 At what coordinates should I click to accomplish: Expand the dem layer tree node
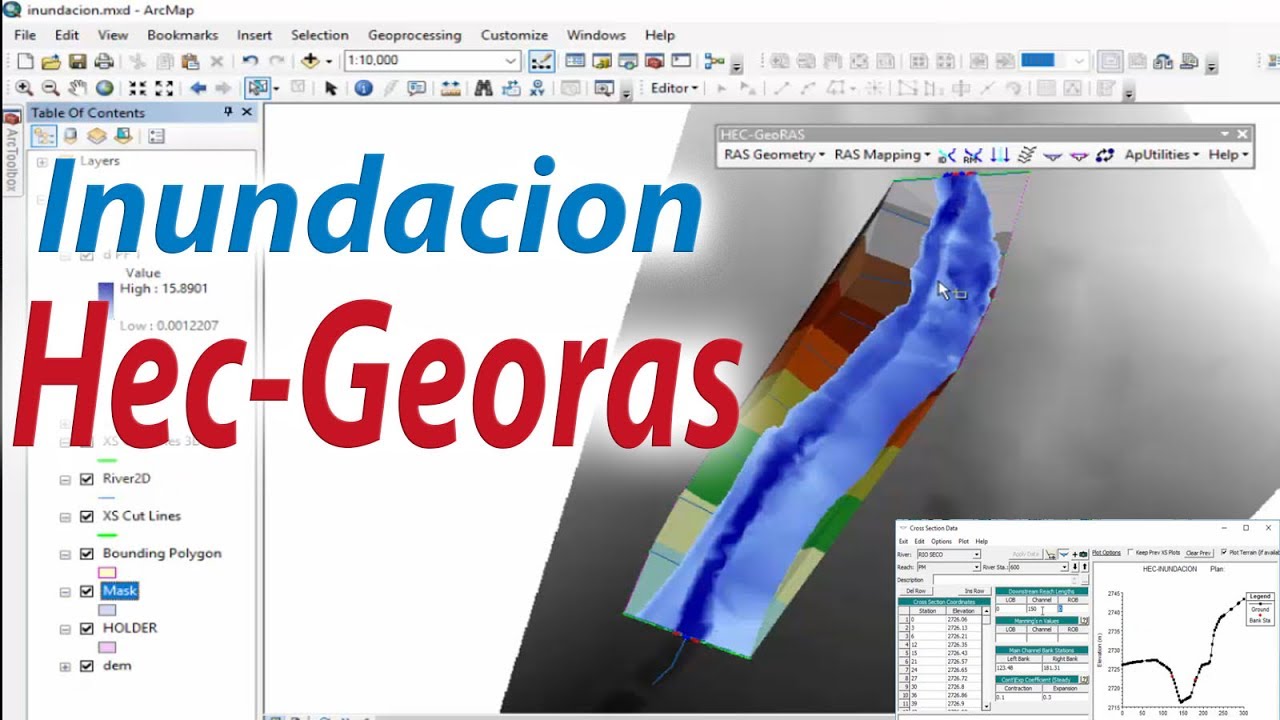tap(65, 666)
